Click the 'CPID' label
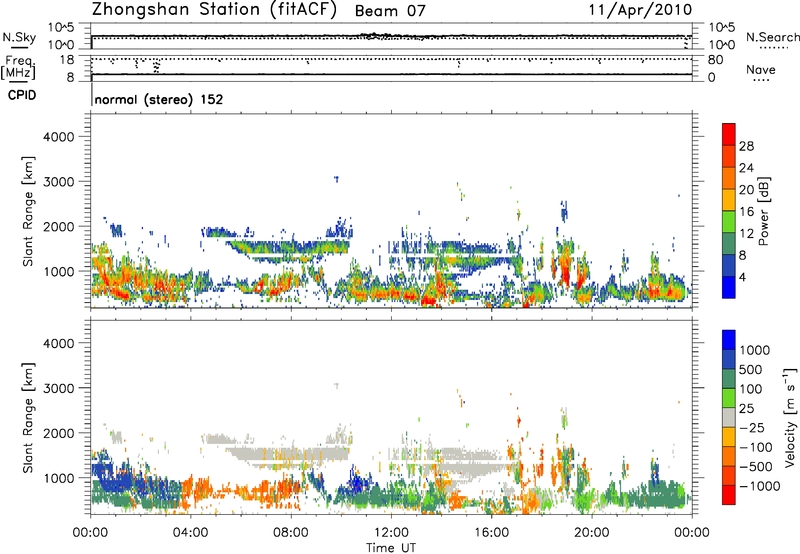 (22, 95)
